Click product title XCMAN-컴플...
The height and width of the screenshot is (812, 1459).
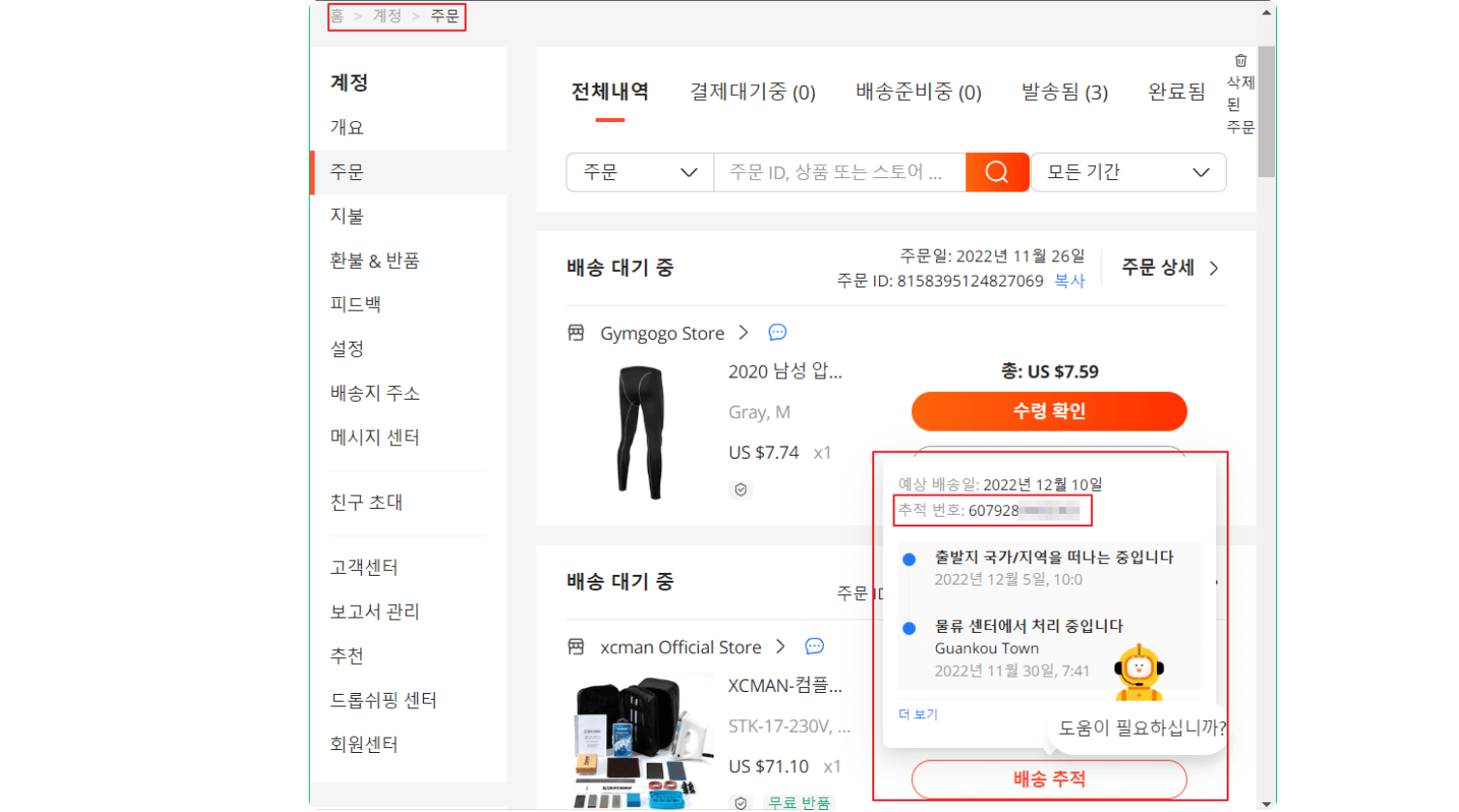click(785, 685)
